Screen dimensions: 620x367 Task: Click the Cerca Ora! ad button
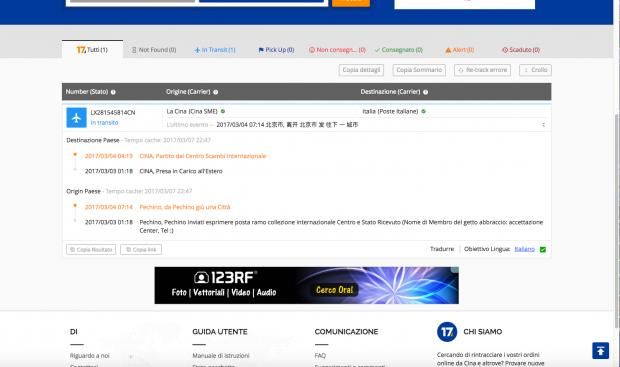coord(335,290)
